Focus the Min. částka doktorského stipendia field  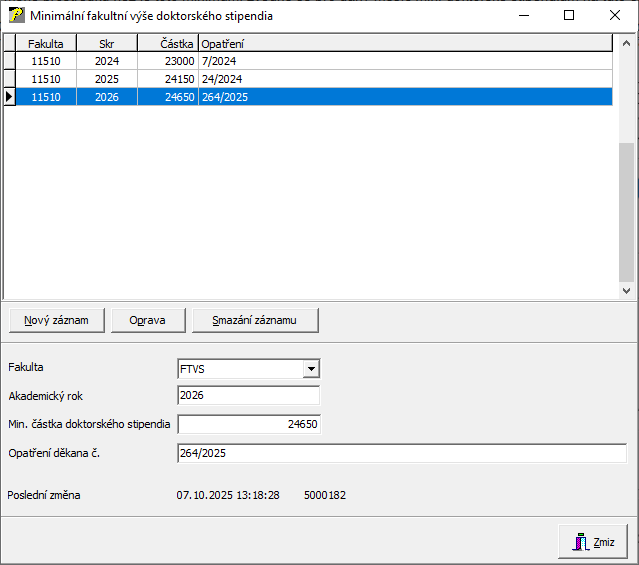point(249,424)
